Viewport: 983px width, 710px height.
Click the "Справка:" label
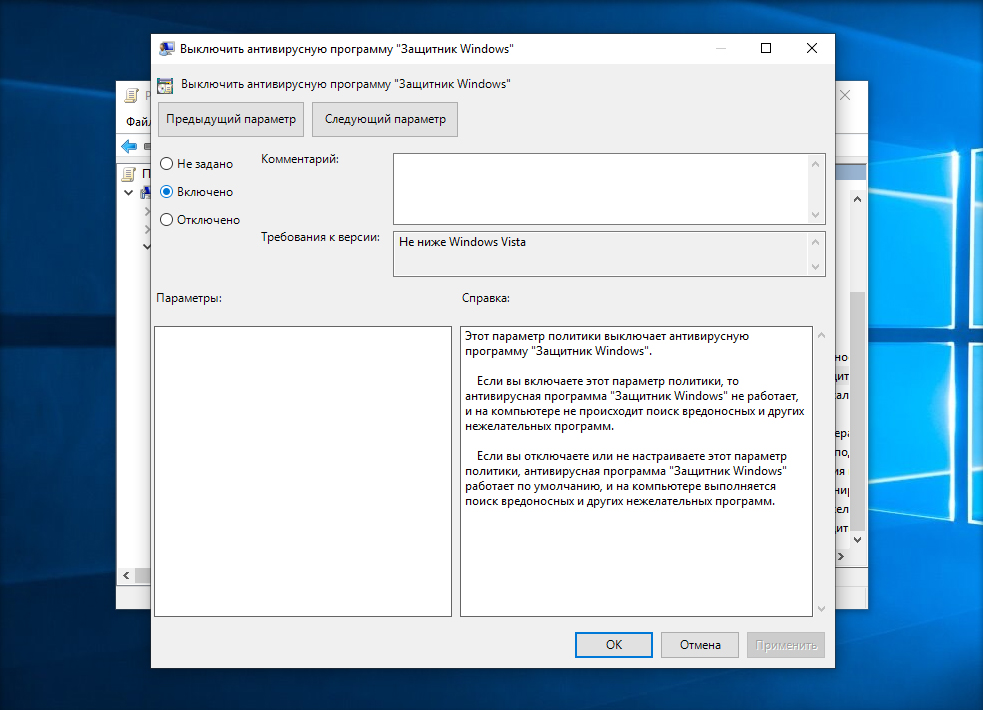tap(486, 298)
